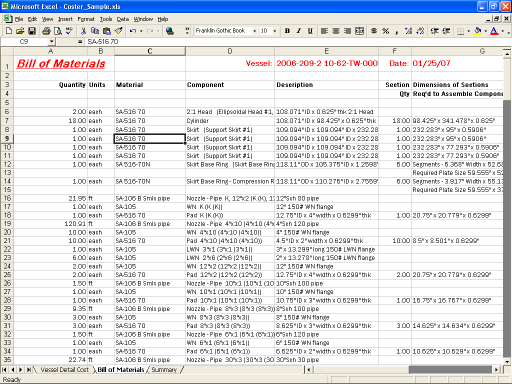This screenshot has width=512, height=384.
Task: Apply borders with the Borders icon
Action: pos(460,31)
